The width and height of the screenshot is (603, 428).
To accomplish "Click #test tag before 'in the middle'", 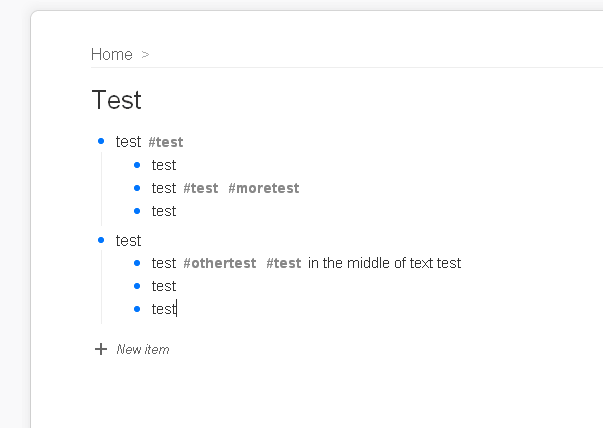I will pyautogui.click(x=284, y=263).
